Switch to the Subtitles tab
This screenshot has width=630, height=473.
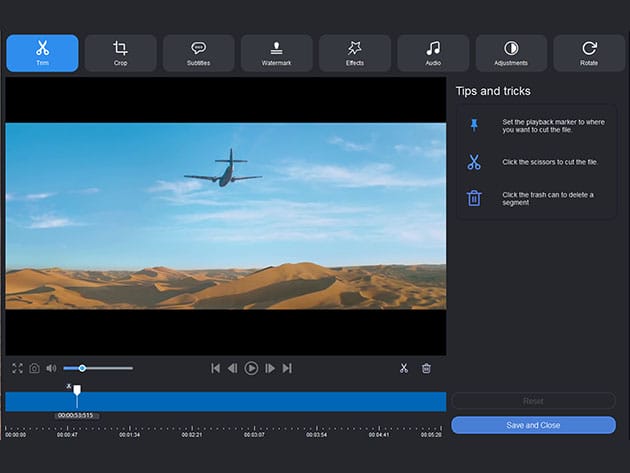point(198,53)
